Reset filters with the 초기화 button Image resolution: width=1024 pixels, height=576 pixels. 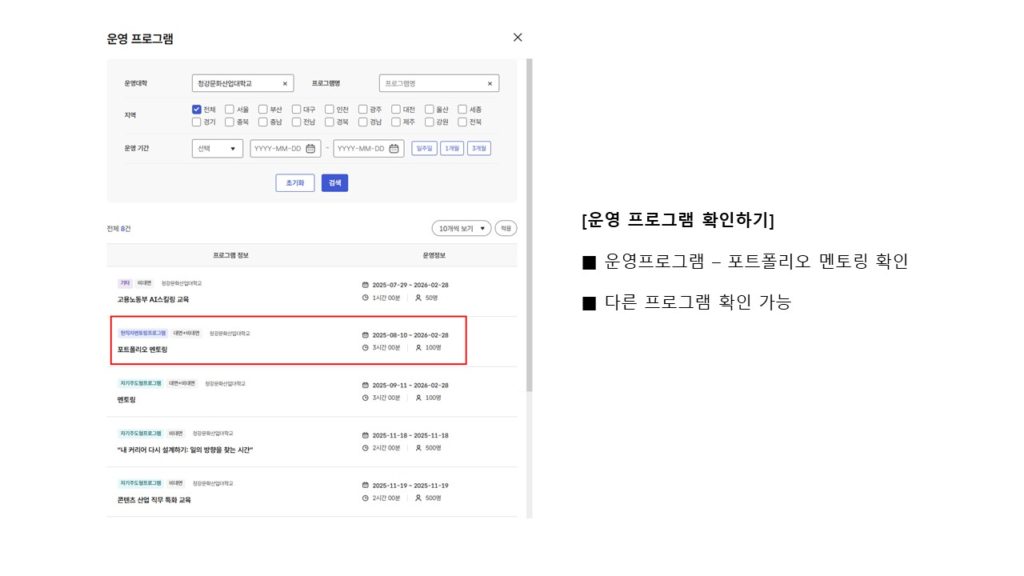point(295,183)
